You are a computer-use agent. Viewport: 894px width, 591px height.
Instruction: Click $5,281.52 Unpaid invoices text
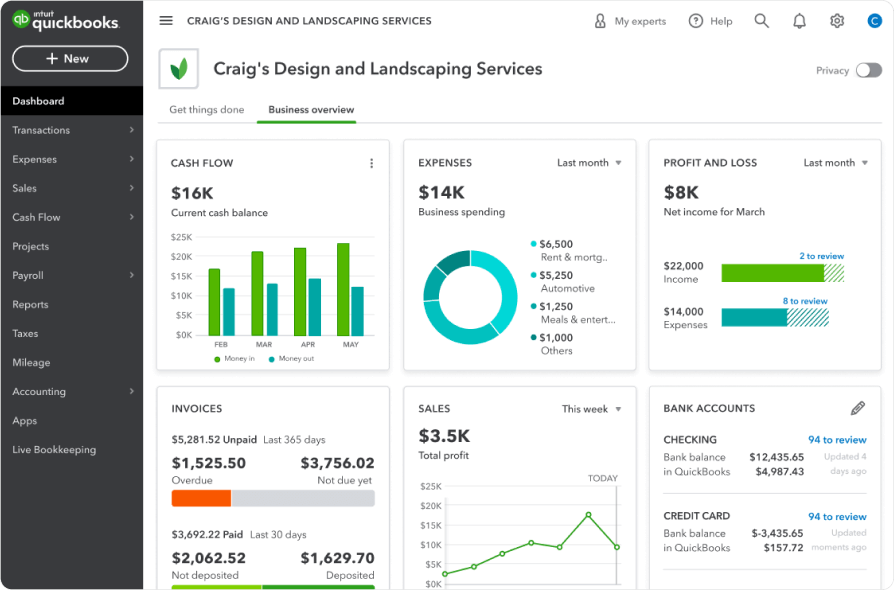214,439
